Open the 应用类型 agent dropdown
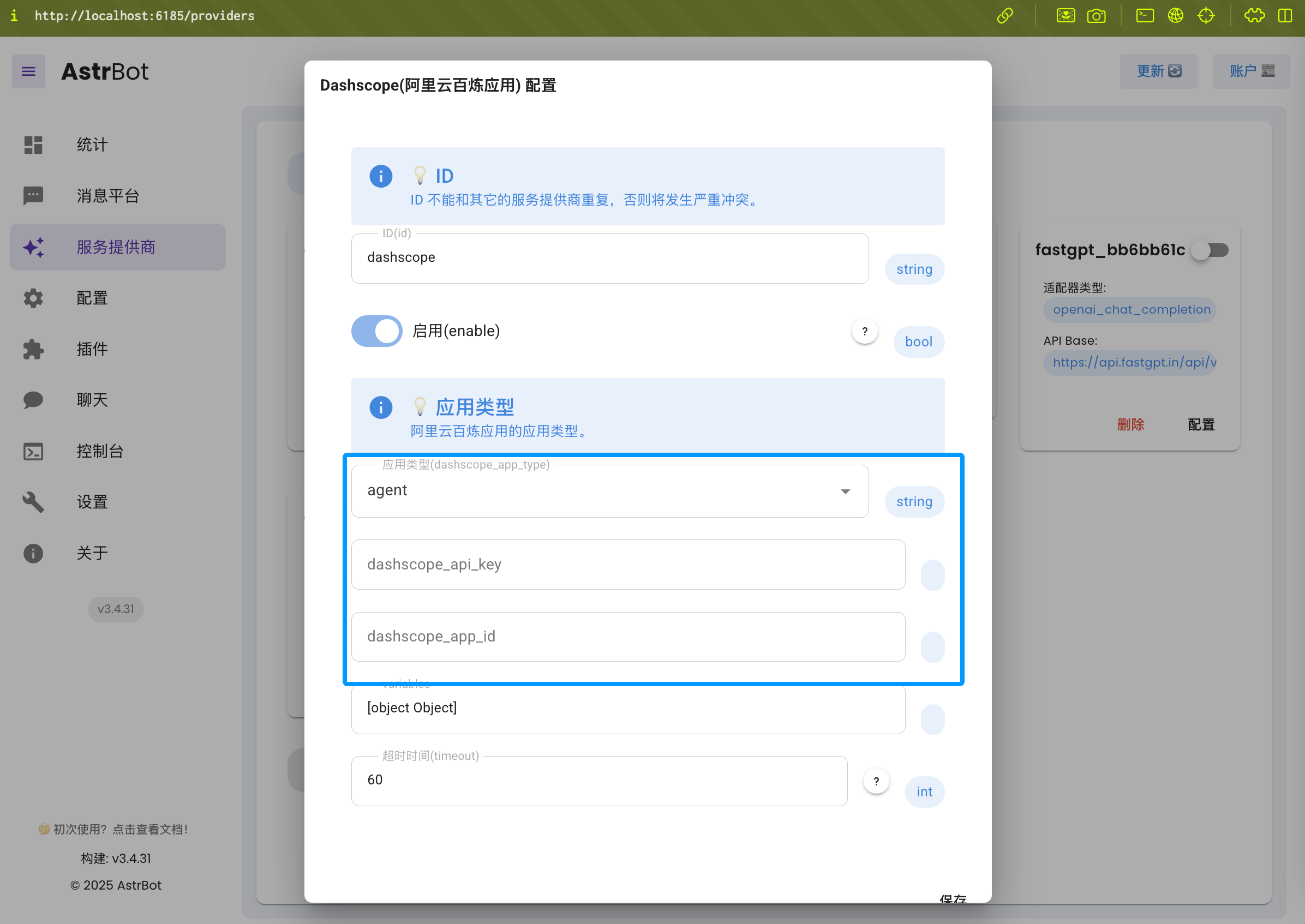Screen dimensions: 1305x924 click(x=609, y=491)
